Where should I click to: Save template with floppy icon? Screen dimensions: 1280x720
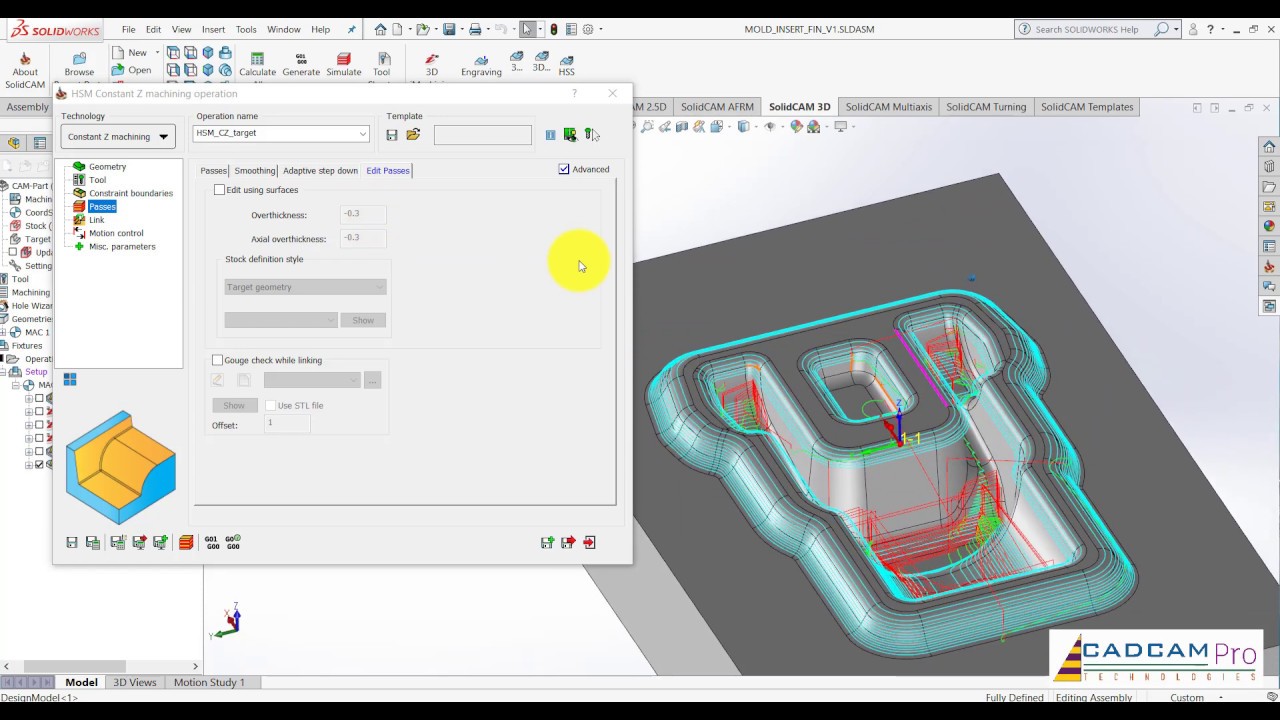click(x=392, y=135)
